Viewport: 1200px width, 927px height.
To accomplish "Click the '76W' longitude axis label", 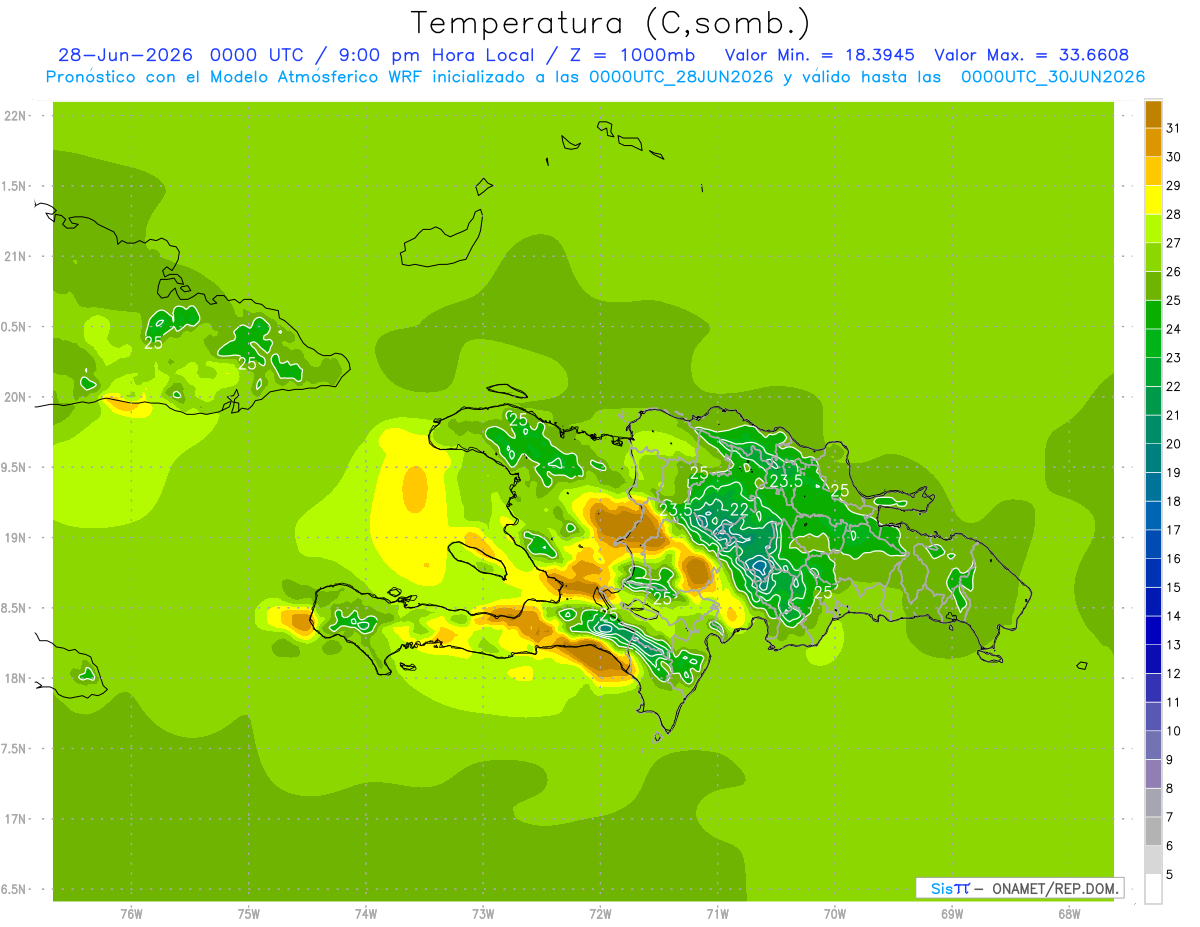I will coord(131,914).
